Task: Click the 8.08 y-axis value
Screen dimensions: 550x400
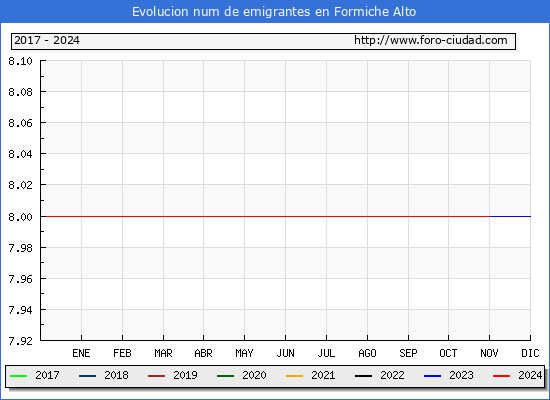Action: 20,92
